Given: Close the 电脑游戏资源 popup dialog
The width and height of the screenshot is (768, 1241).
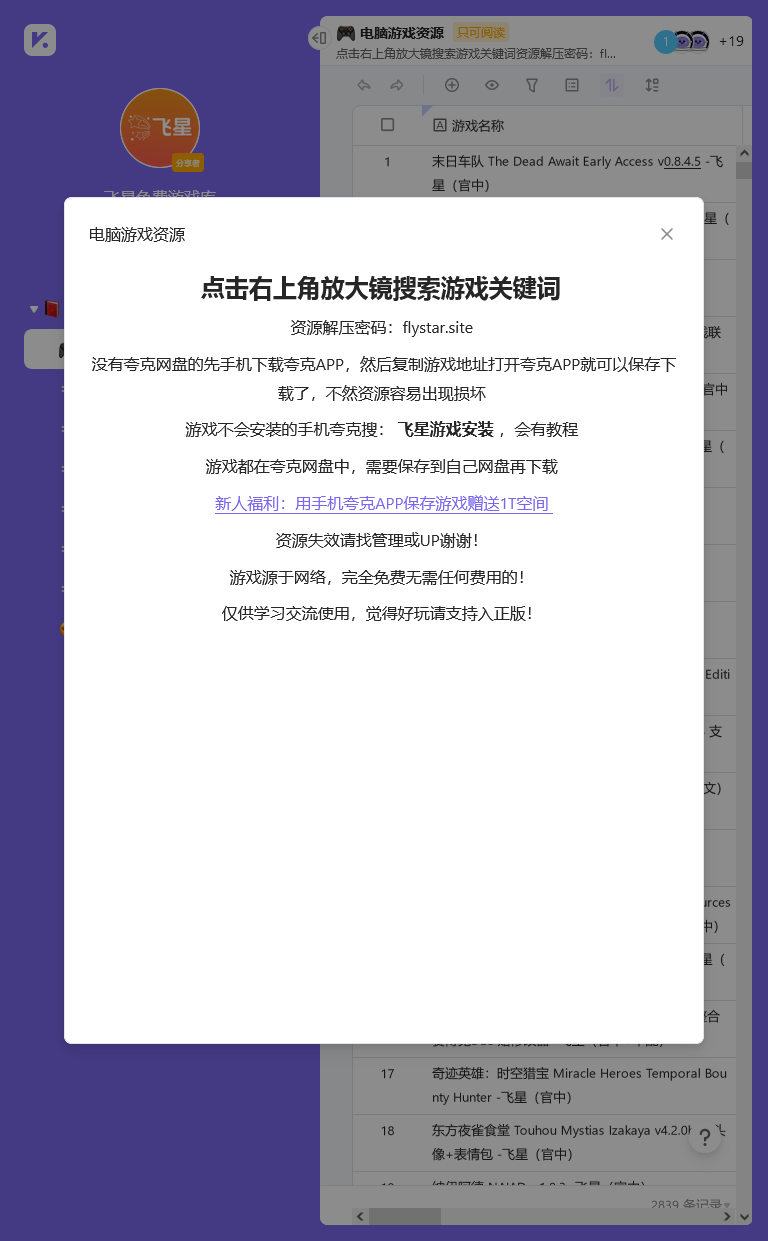Looking at the screenshot, I should tap(667, 234).
